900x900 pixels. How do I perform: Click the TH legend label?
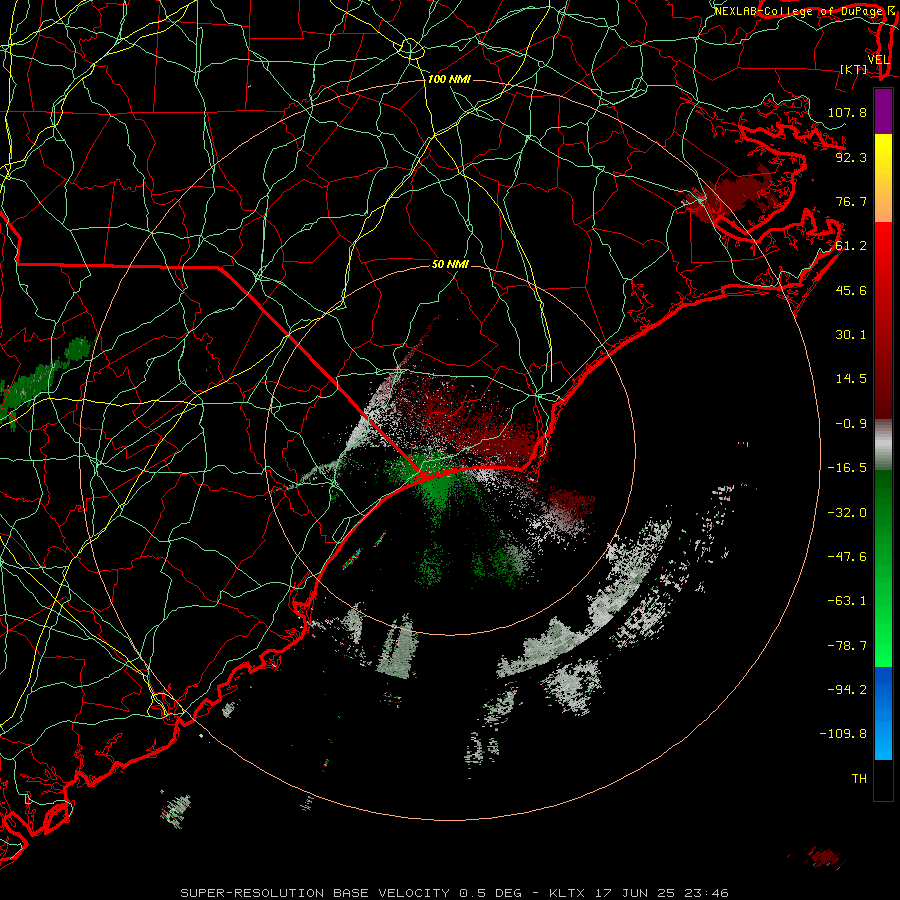859,779
